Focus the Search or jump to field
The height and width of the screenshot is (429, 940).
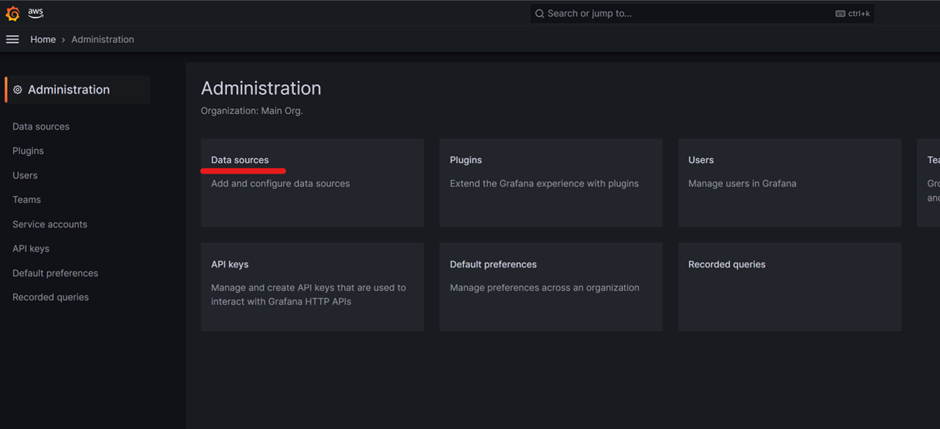pyautogui.click(x=702, y=14)
